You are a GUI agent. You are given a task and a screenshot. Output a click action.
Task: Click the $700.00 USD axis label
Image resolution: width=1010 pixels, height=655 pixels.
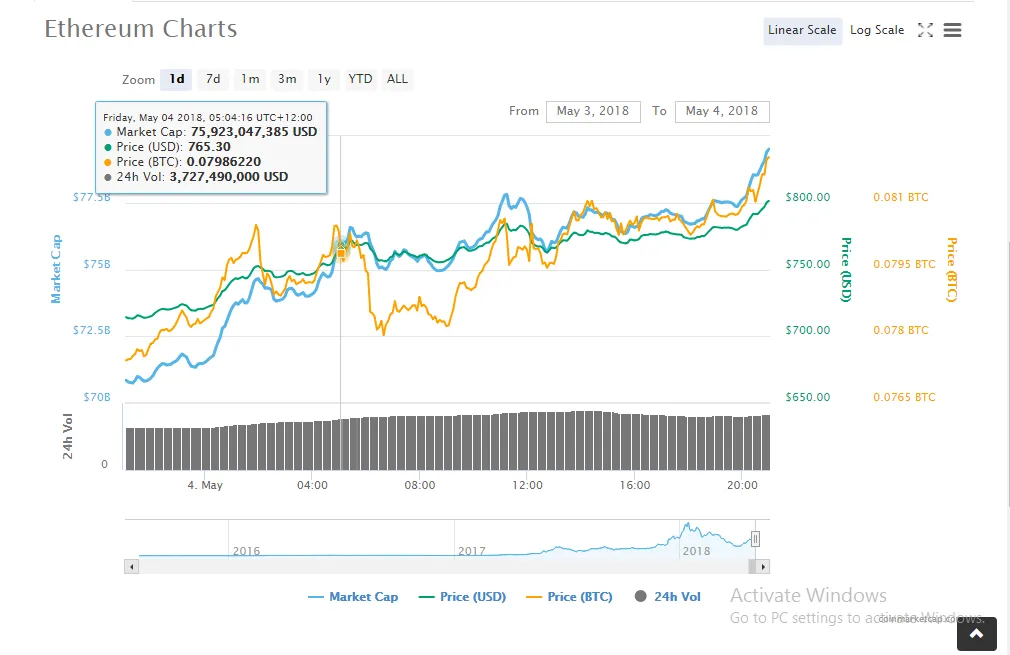[x=808, y=330]
